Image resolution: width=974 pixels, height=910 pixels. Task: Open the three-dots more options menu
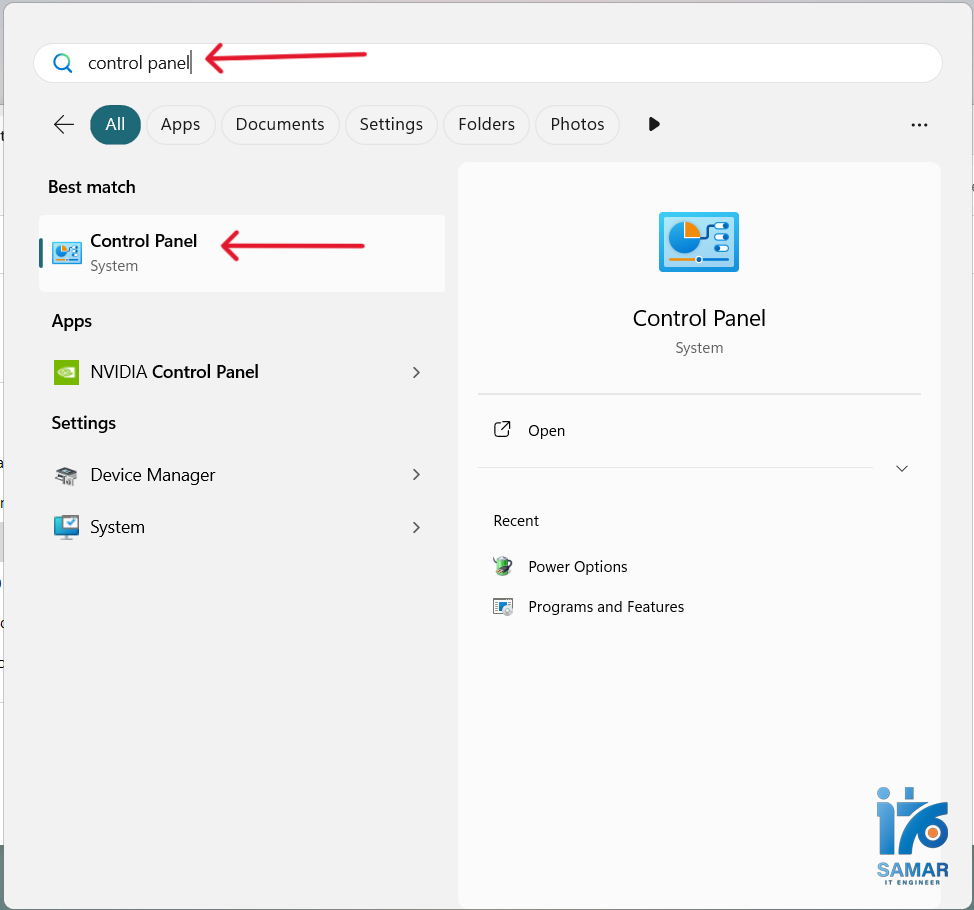(919, 125)
